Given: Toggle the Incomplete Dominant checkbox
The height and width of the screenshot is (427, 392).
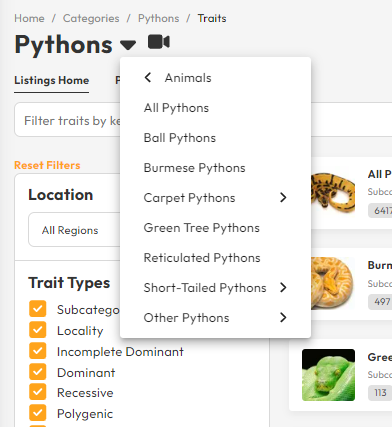Looking at the screenshot, I should (x=38, y=351).
